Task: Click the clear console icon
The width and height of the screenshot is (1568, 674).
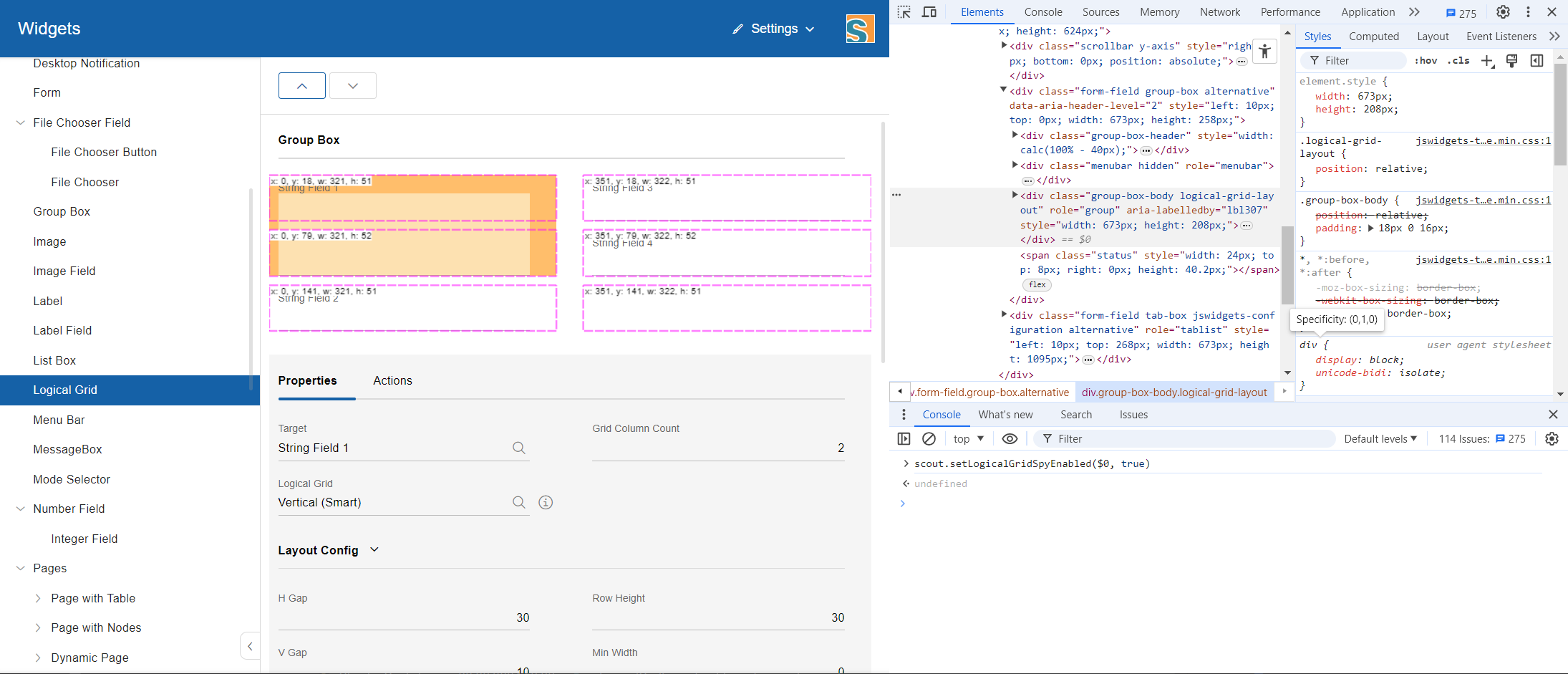Action: tap(929, 439)
